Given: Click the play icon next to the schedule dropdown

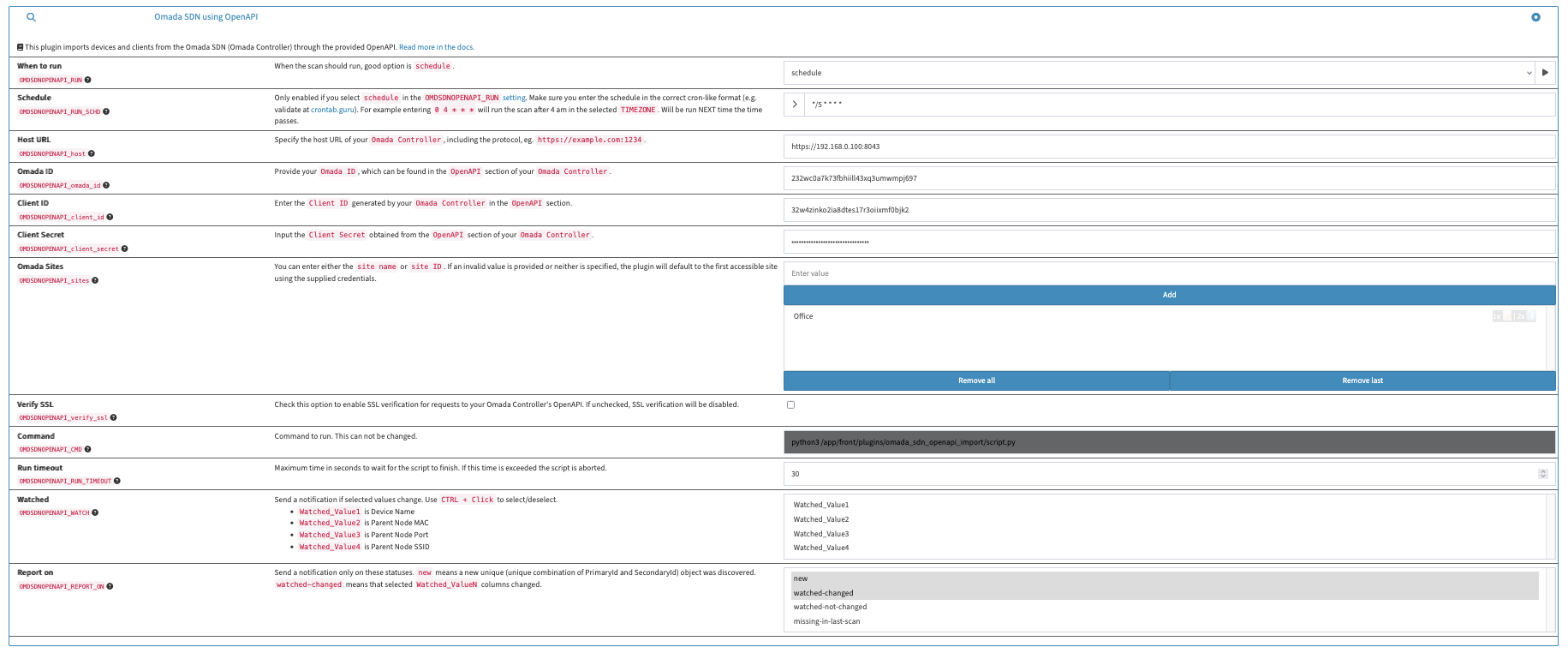Looking at the screenshot, I should (x=1545, y=73).
